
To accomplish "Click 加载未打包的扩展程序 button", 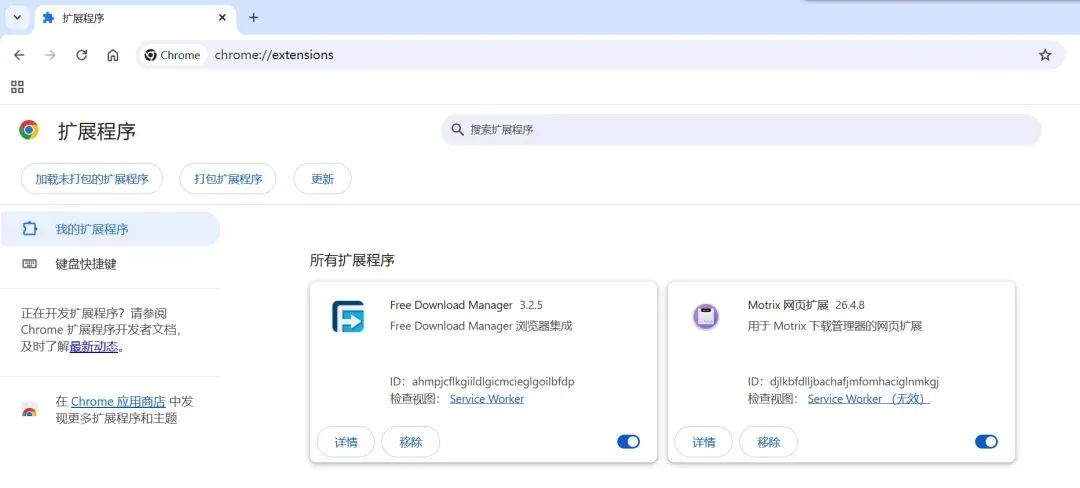I will click(92, 179).
